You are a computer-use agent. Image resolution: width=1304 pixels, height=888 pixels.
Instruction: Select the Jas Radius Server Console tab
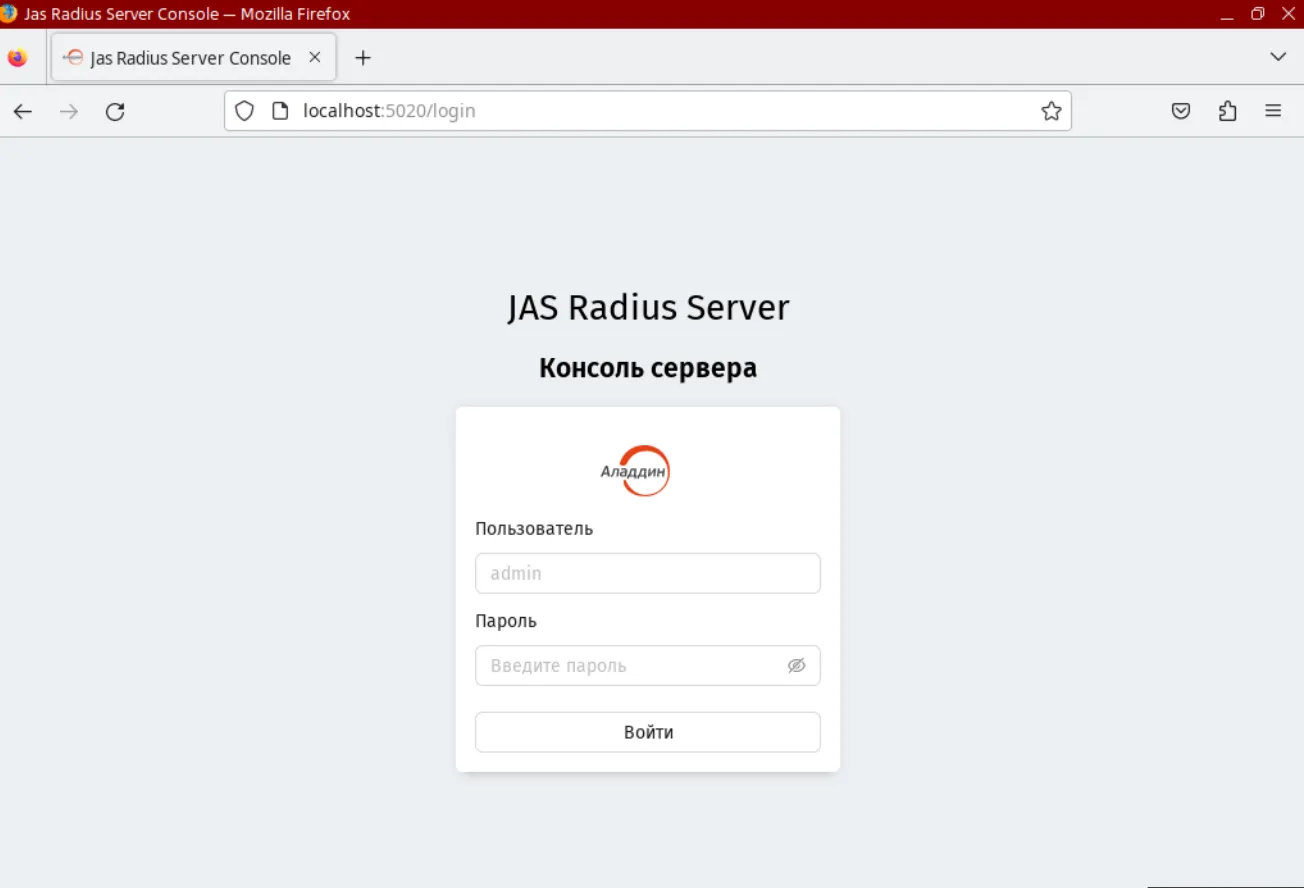tap(194, 58)
